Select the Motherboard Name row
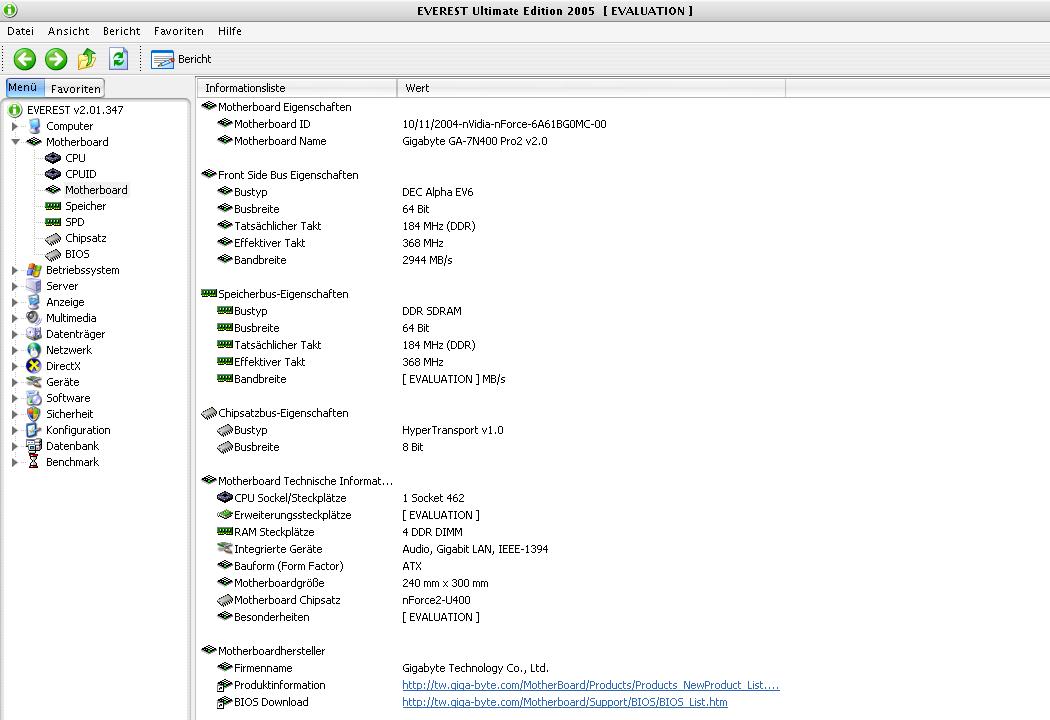Screen dimensions: 1050x720 [382, 141]
